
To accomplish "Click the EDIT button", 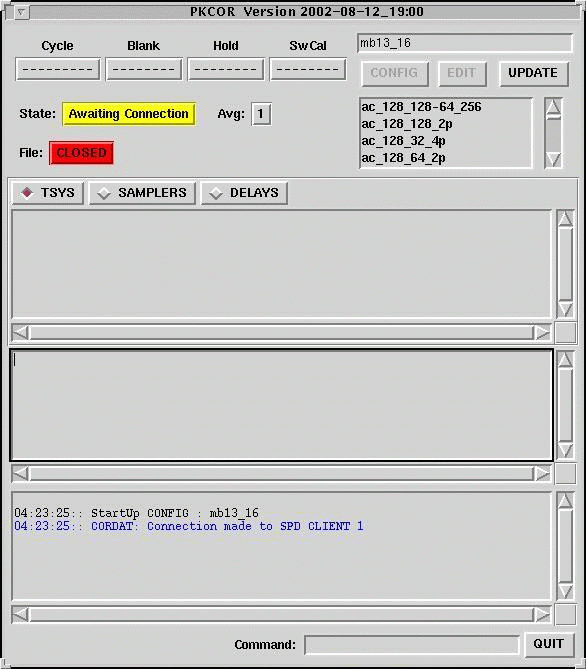I will (x=462, y=73).
